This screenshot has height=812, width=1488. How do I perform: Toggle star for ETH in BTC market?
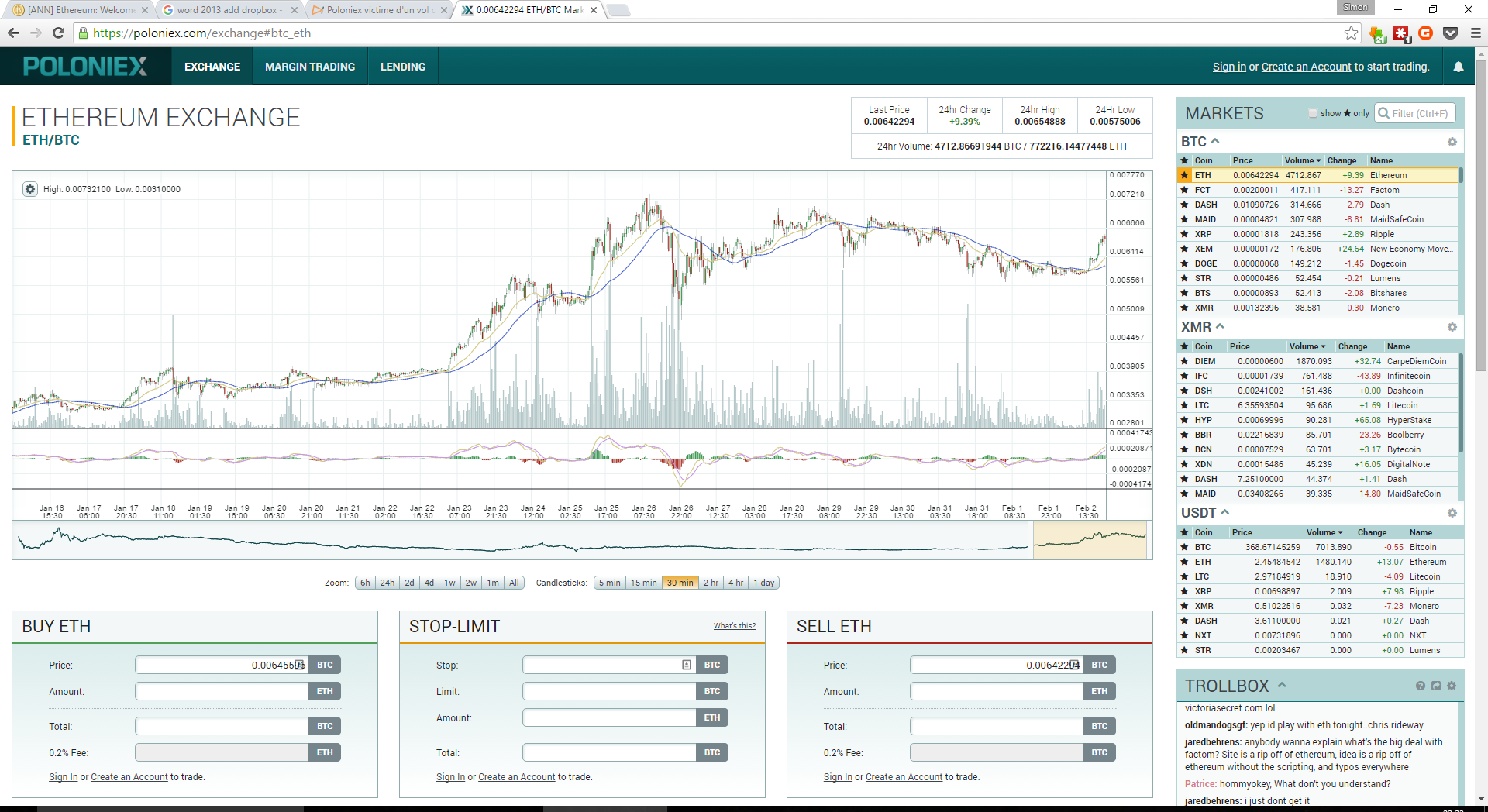1184,175
